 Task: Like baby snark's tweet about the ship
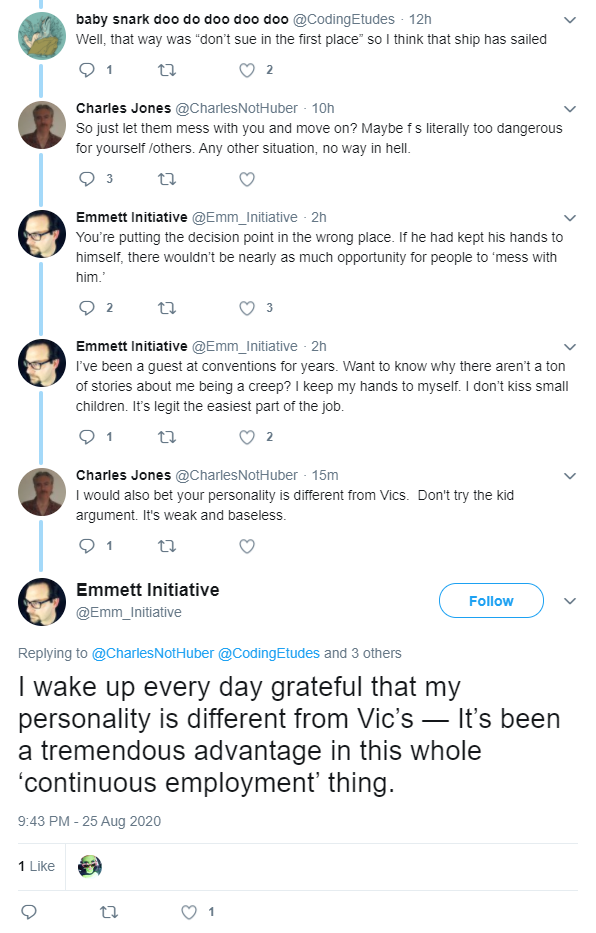tap(247, 70)
